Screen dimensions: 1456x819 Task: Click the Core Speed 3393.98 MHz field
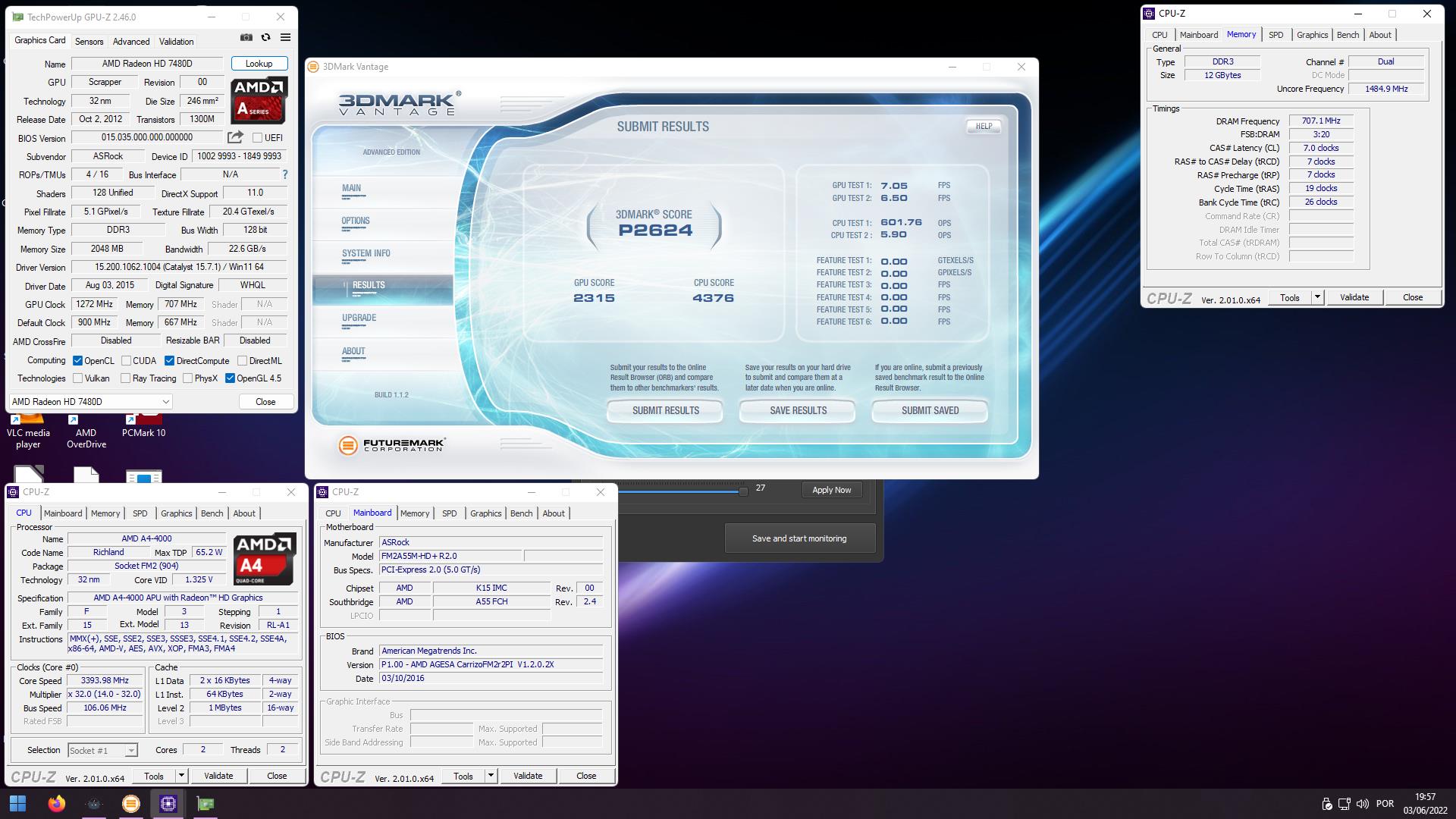(x=105, y=681)
